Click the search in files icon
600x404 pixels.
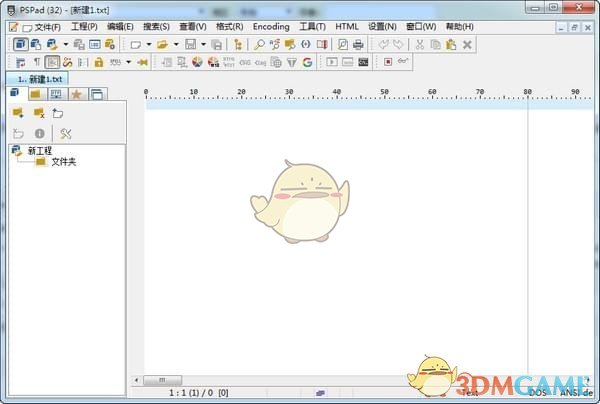(290, 45)
